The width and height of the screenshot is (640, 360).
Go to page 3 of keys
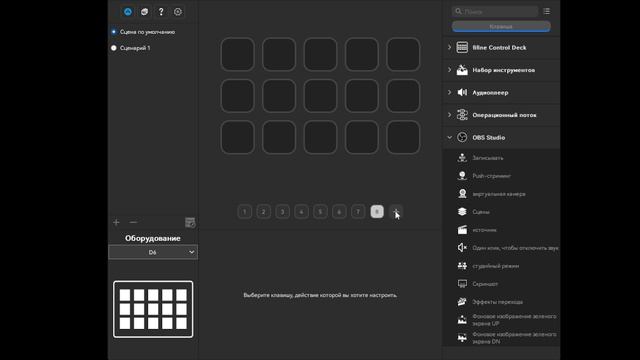click(282, 212)
